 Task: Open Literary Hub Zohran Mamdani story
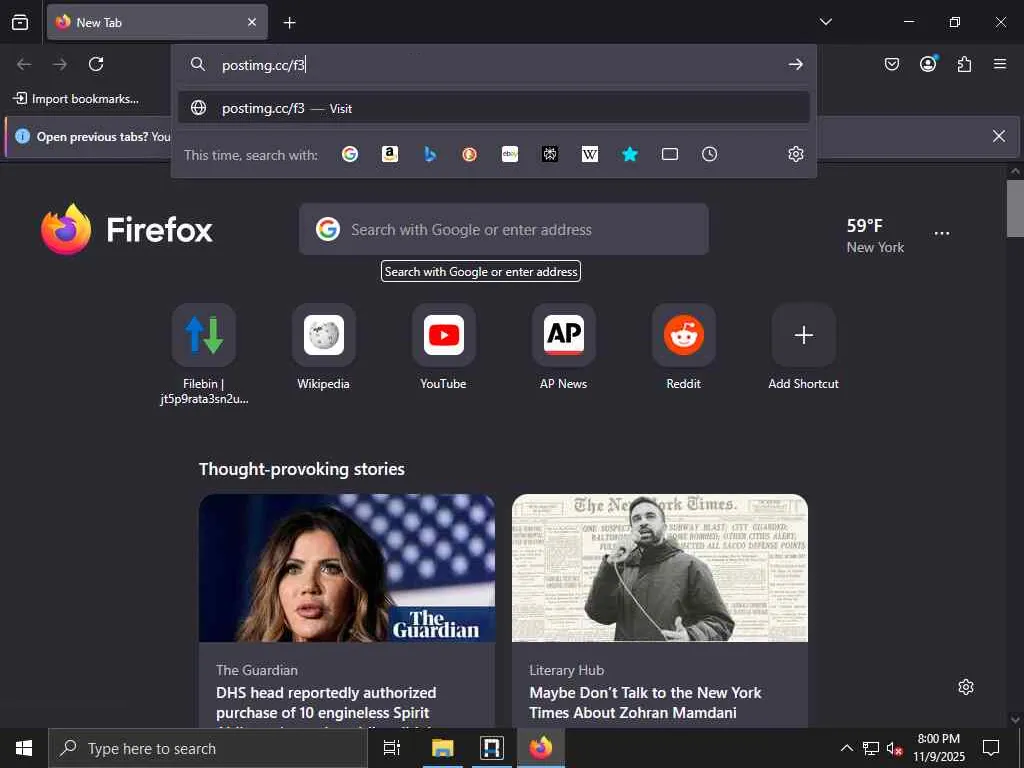tap(645, 703)
